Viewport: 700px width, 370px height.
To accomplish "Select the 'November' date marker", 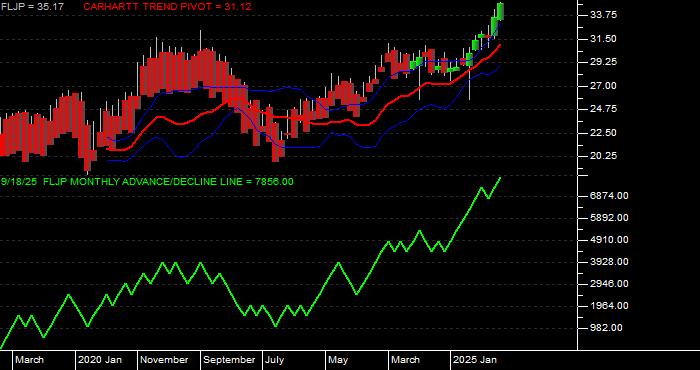I will click(165, 360).
